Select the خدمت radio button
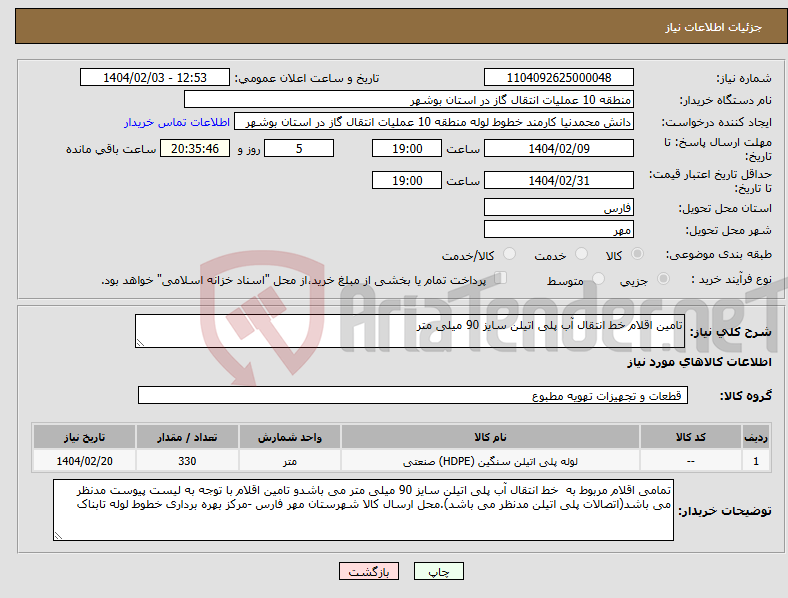 tap(581, 254)
